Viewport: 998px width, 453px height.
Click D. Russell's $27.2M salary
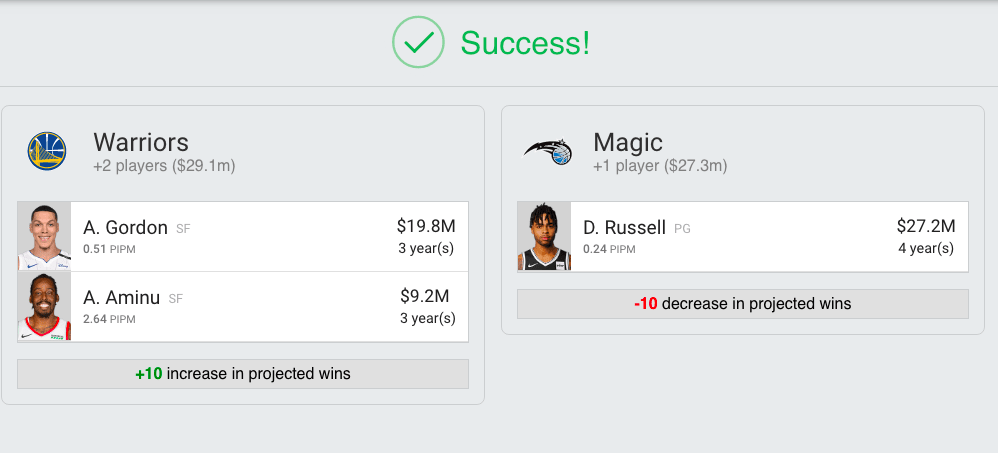click(926, 226)
